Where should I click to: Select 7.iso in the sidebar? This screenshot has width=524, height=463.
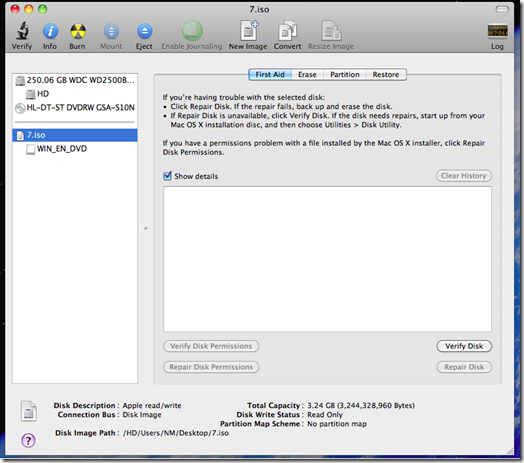[x=75, y=135]
